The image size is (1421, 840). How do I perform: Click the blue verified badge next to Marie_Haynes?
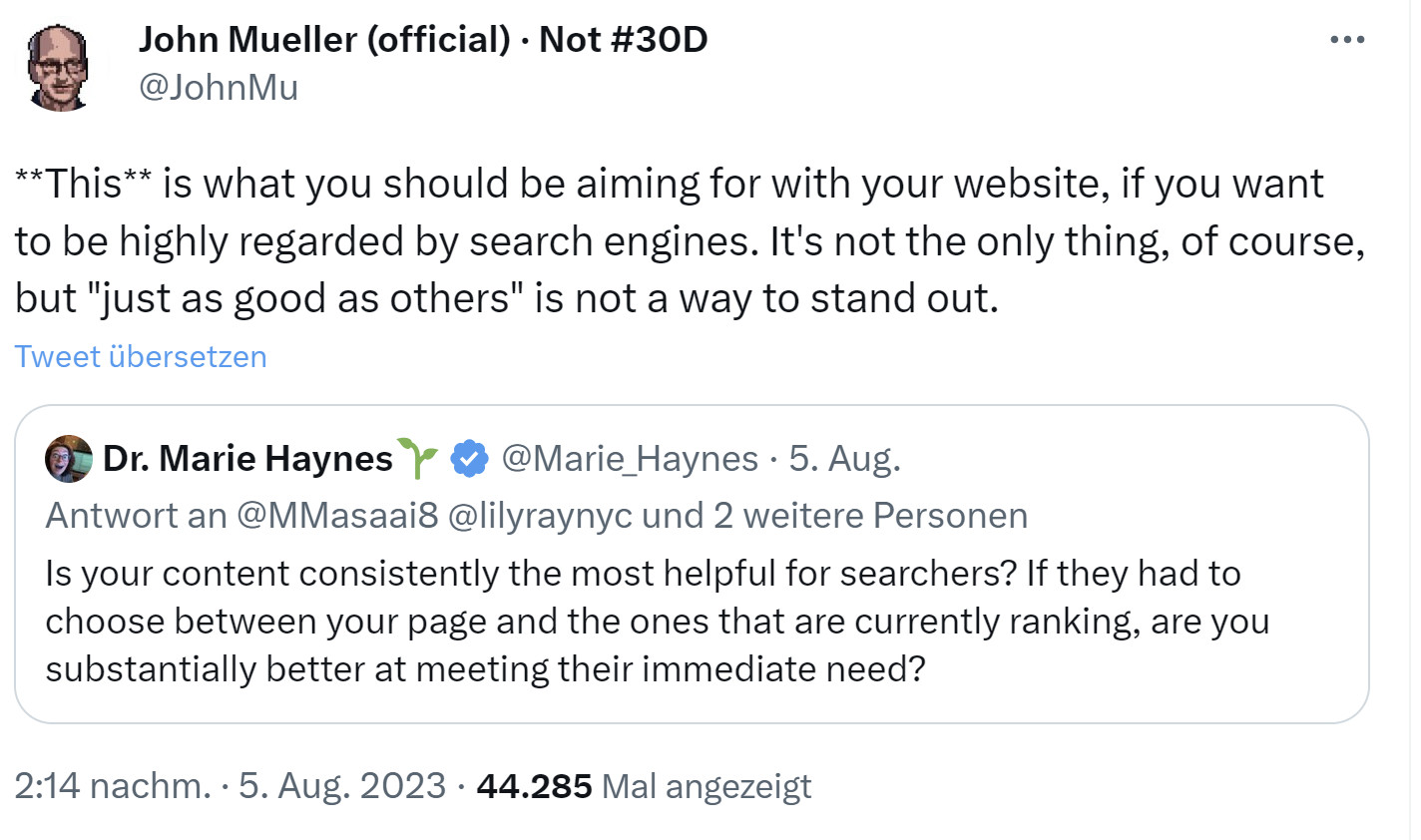coord(469,458)
